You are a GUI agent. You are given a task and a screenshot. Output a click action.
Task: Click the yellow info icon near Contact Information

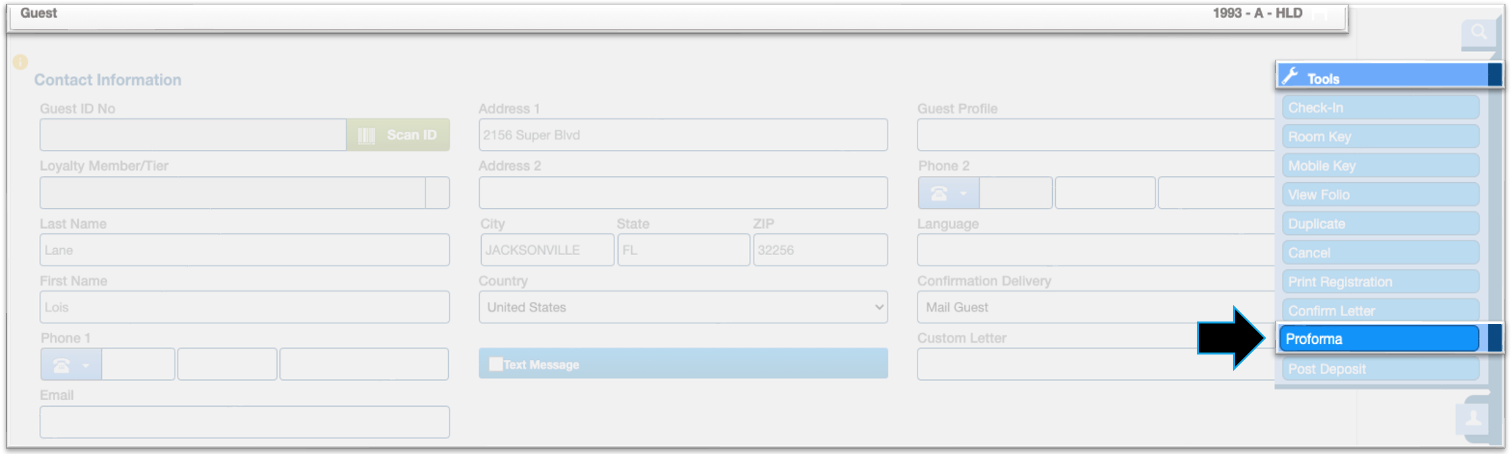point(20,62)
